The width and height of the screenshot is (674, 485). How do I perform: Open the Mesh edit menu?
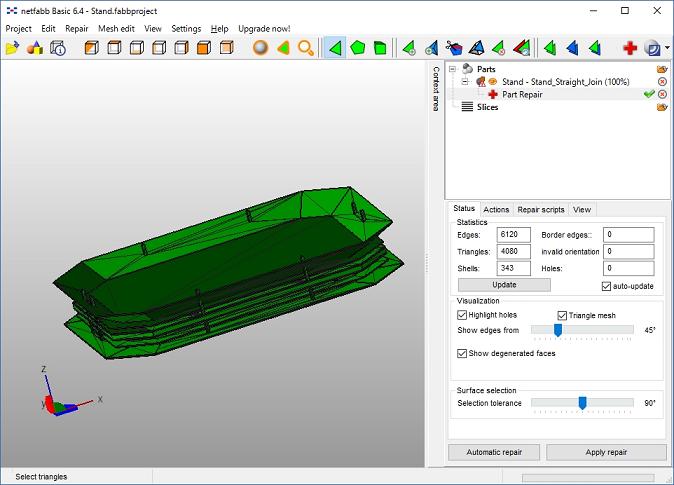pos(116,29)
